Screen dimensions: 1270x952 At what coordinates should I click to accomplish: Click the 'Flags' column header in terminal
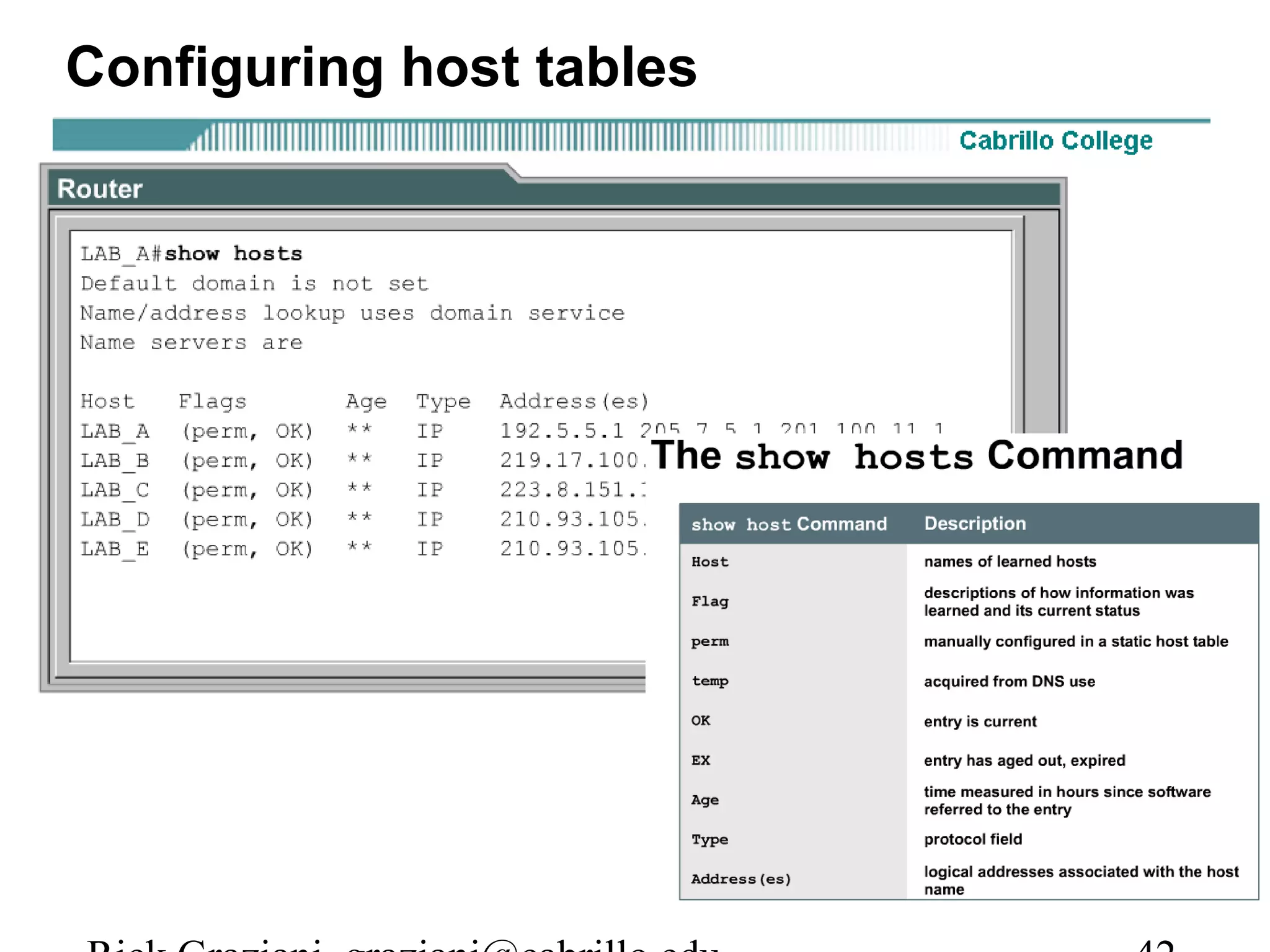pos(212,402)
